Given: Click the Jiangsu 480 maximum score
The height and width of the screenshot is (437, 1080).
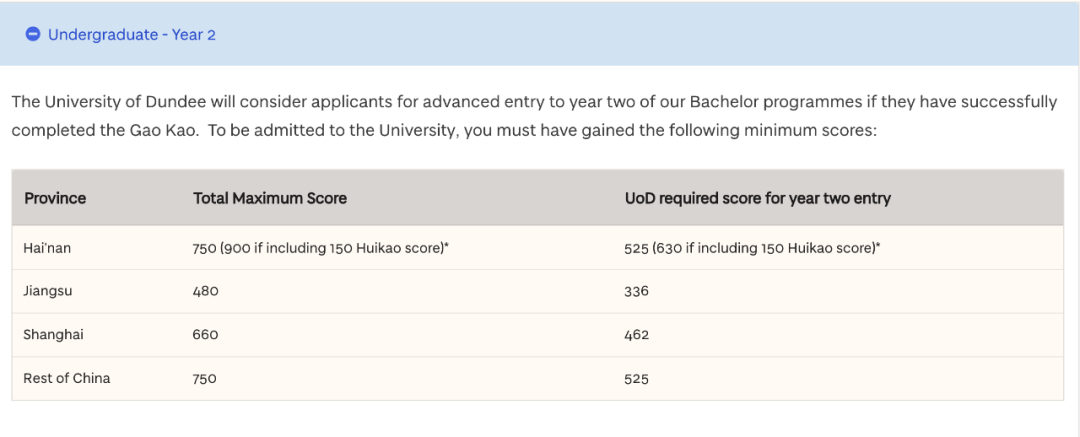Looking at the screenshot, I should click(x=205, y=292).
